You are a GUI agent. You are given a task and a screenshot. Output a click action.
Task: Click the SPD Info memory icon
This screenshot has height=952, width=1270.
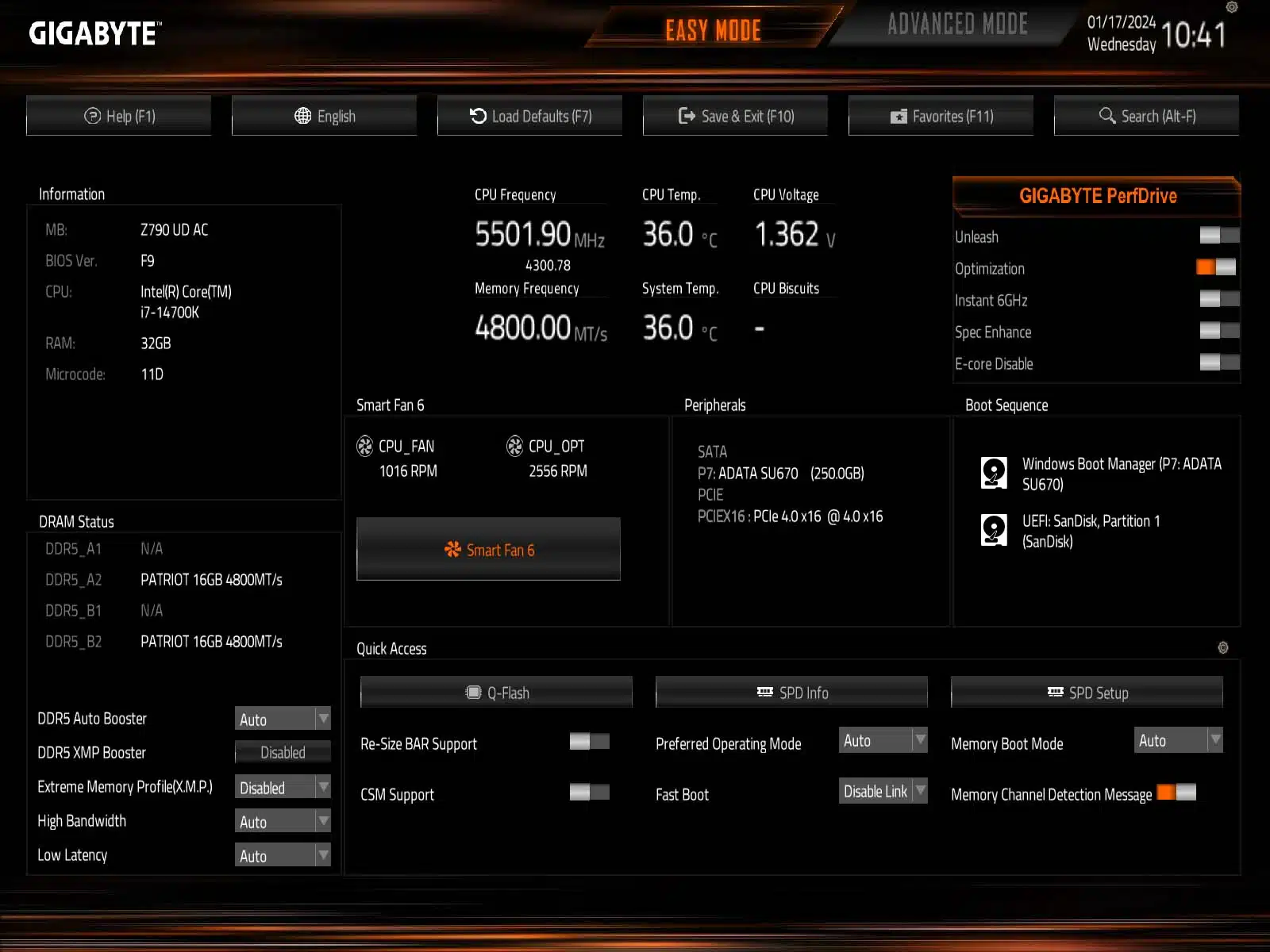click(x=765, y=692)
